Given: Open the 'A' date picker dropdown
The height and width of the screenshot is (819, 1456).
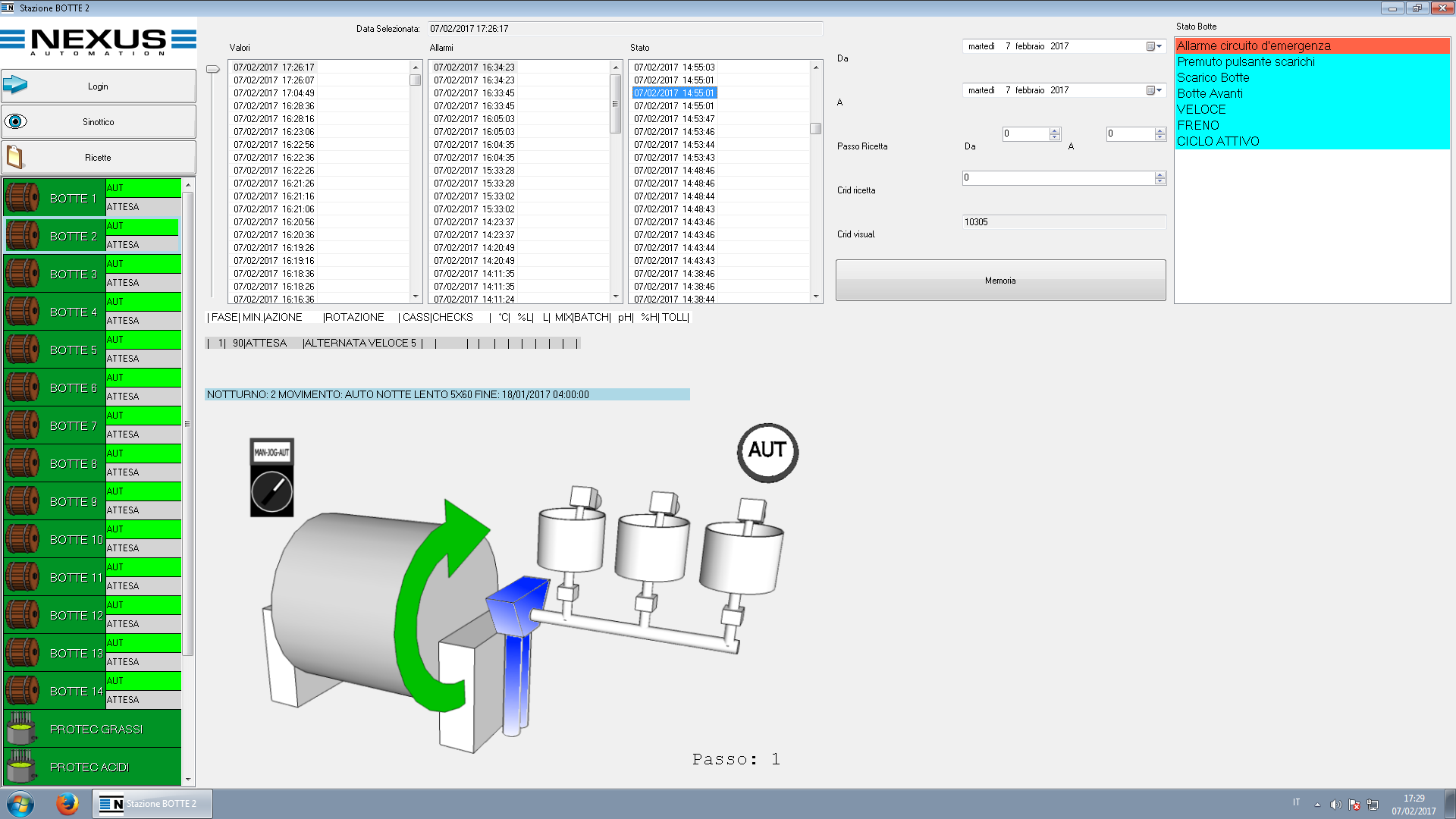Looking at the screenshot, I should click(1154, 90).
